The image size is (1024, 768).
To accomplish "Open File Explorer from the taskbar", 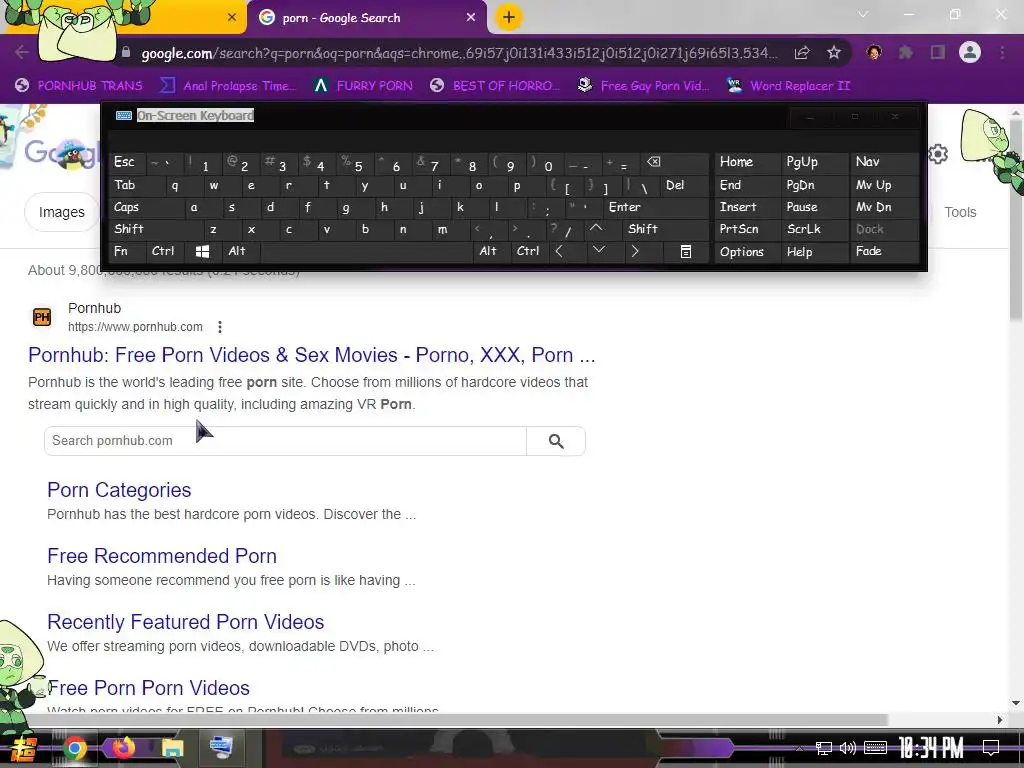I will point(172,748).
